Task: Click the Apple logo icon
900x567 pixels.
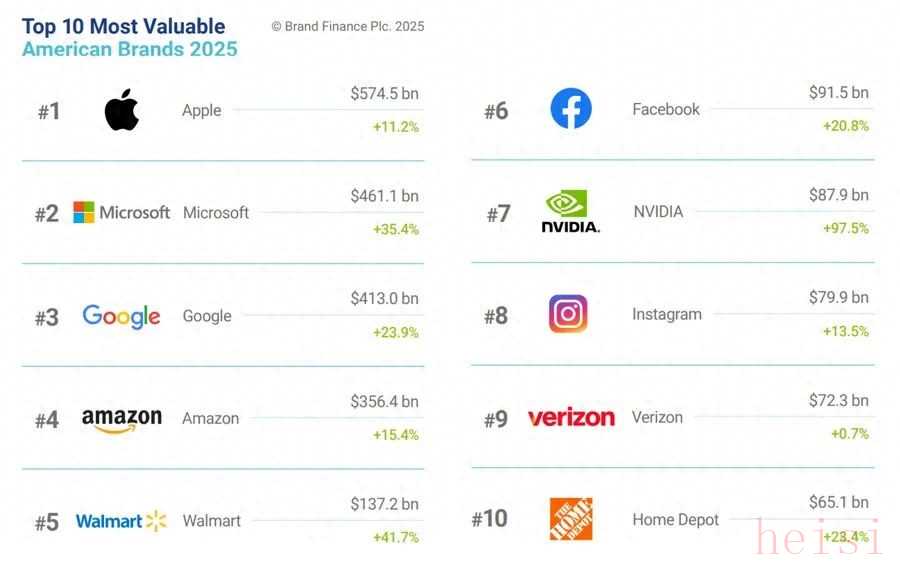Action: (121, 110)
